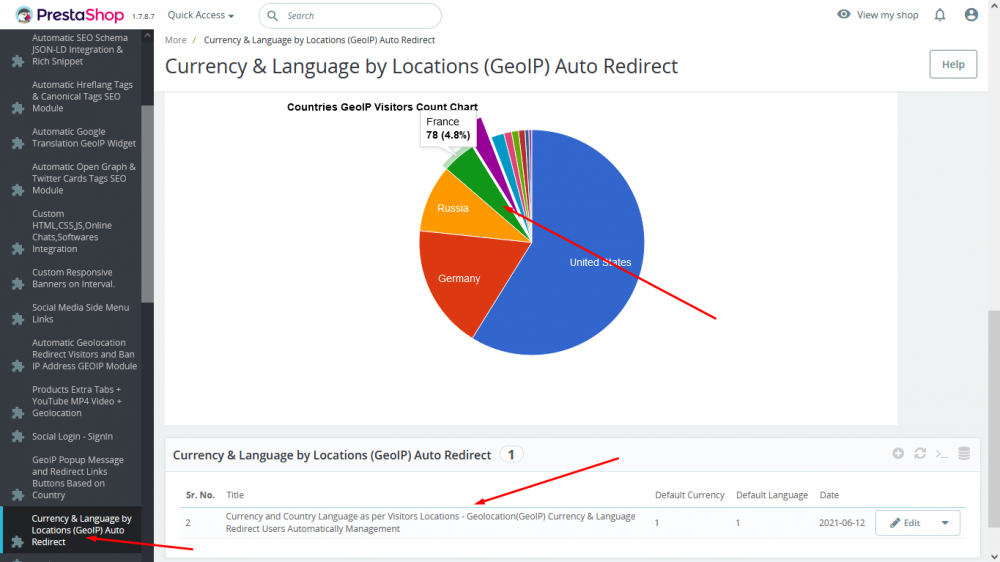
Task: Open the Quick Access dropdown
Action: point(200,15)
